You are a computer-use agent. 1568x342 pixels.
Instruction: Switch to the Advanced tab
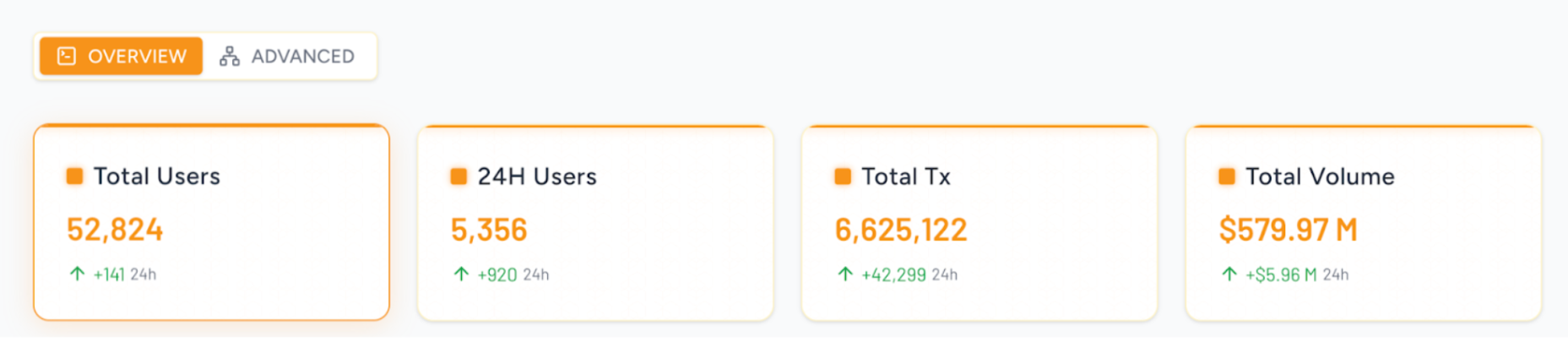point(288,57)
